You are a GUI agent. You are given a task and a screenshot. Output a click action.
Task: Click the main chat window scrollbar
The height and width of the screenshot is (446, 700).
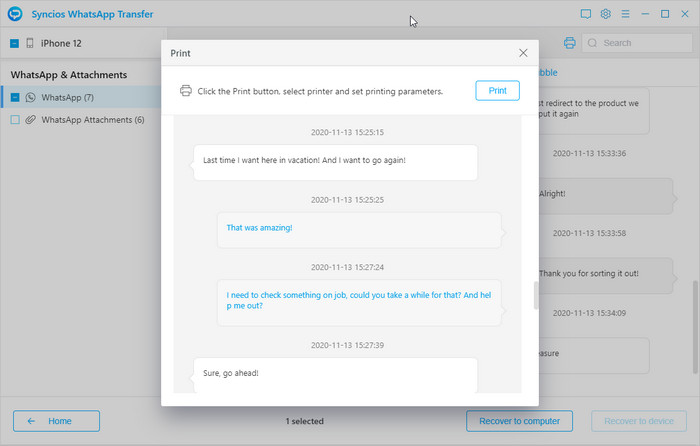pyautogui.click(x=695, y=327)
